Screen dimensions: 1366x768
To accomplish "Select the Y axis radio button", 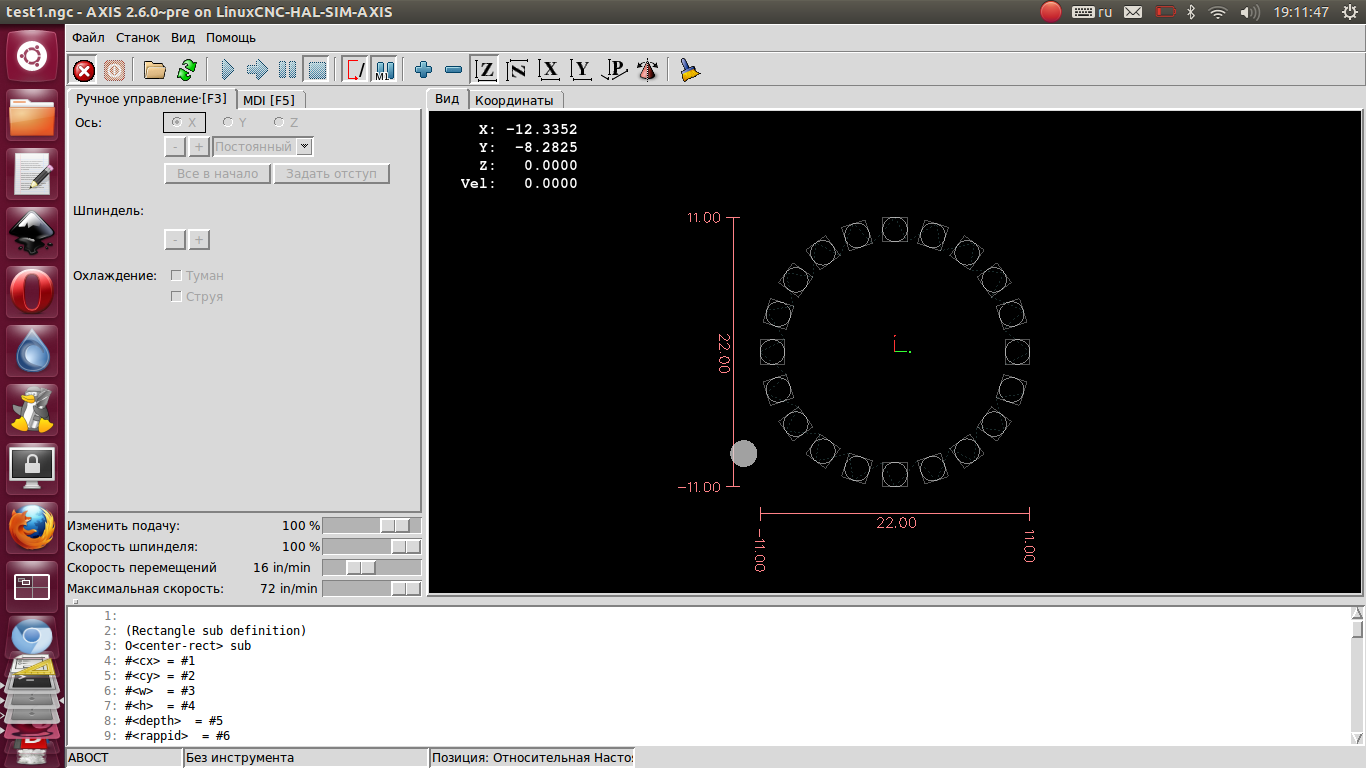I will coord(228,122).
